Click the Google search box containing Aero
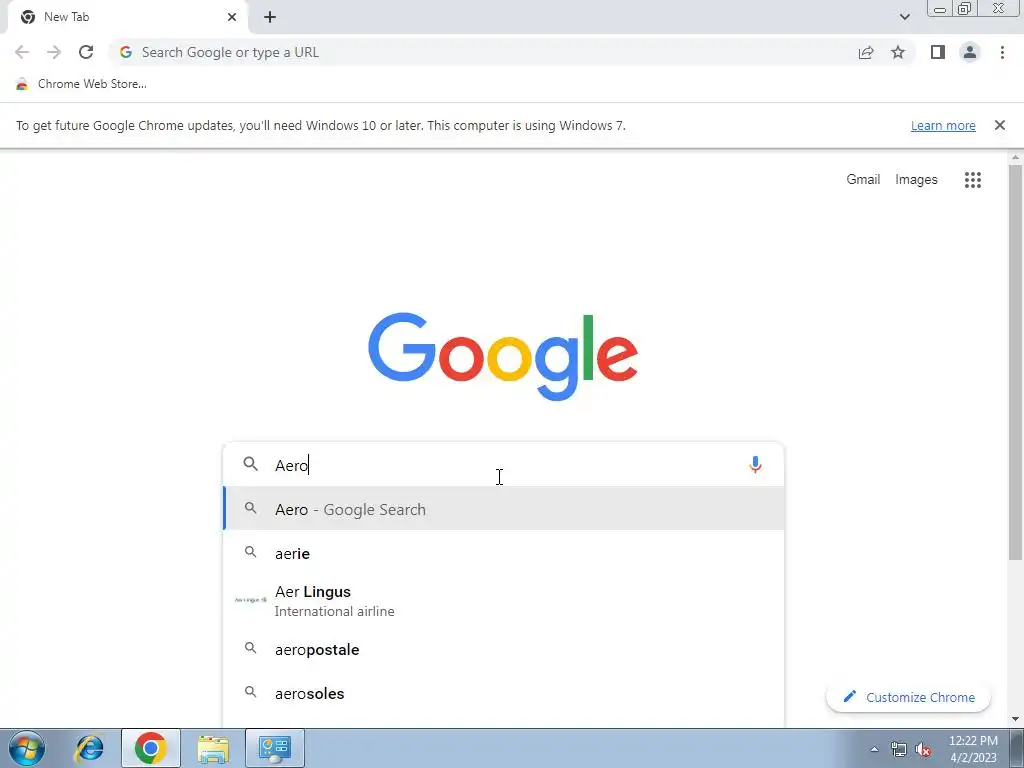The width and height of the screenshot is (1024, 768). click(503, 464)
